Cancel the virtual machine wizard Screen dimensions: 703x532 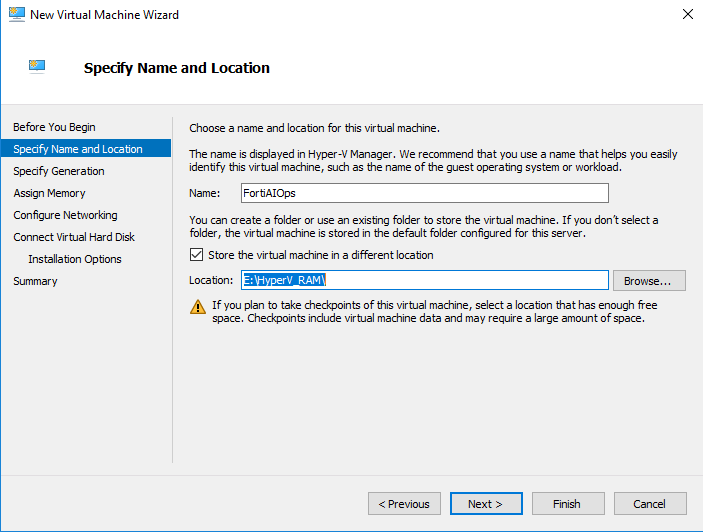click(x=650, y=504)
